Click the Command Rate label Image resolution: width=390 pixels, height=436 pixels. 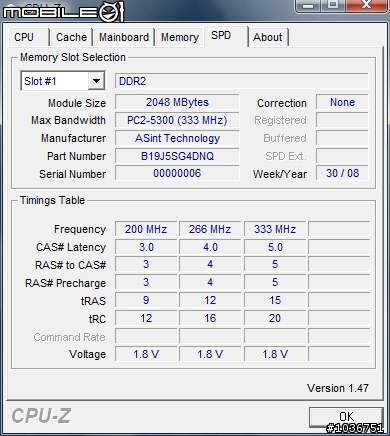(x=69, y=337)
